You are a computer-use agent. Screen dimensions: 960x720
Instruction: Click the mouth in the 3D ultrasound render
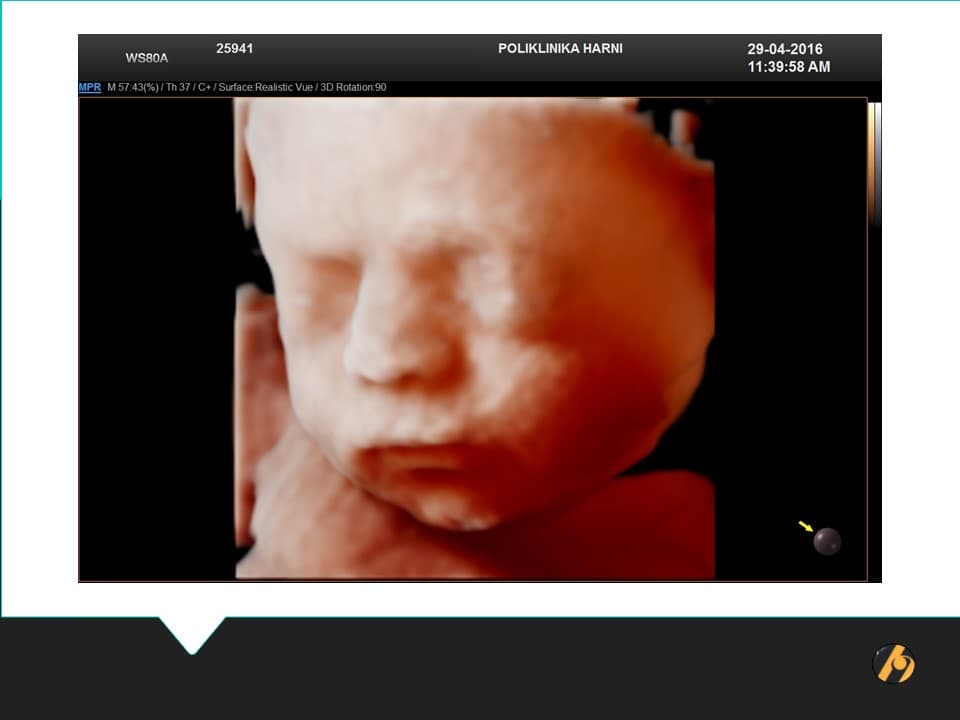(x=420, y=458)
